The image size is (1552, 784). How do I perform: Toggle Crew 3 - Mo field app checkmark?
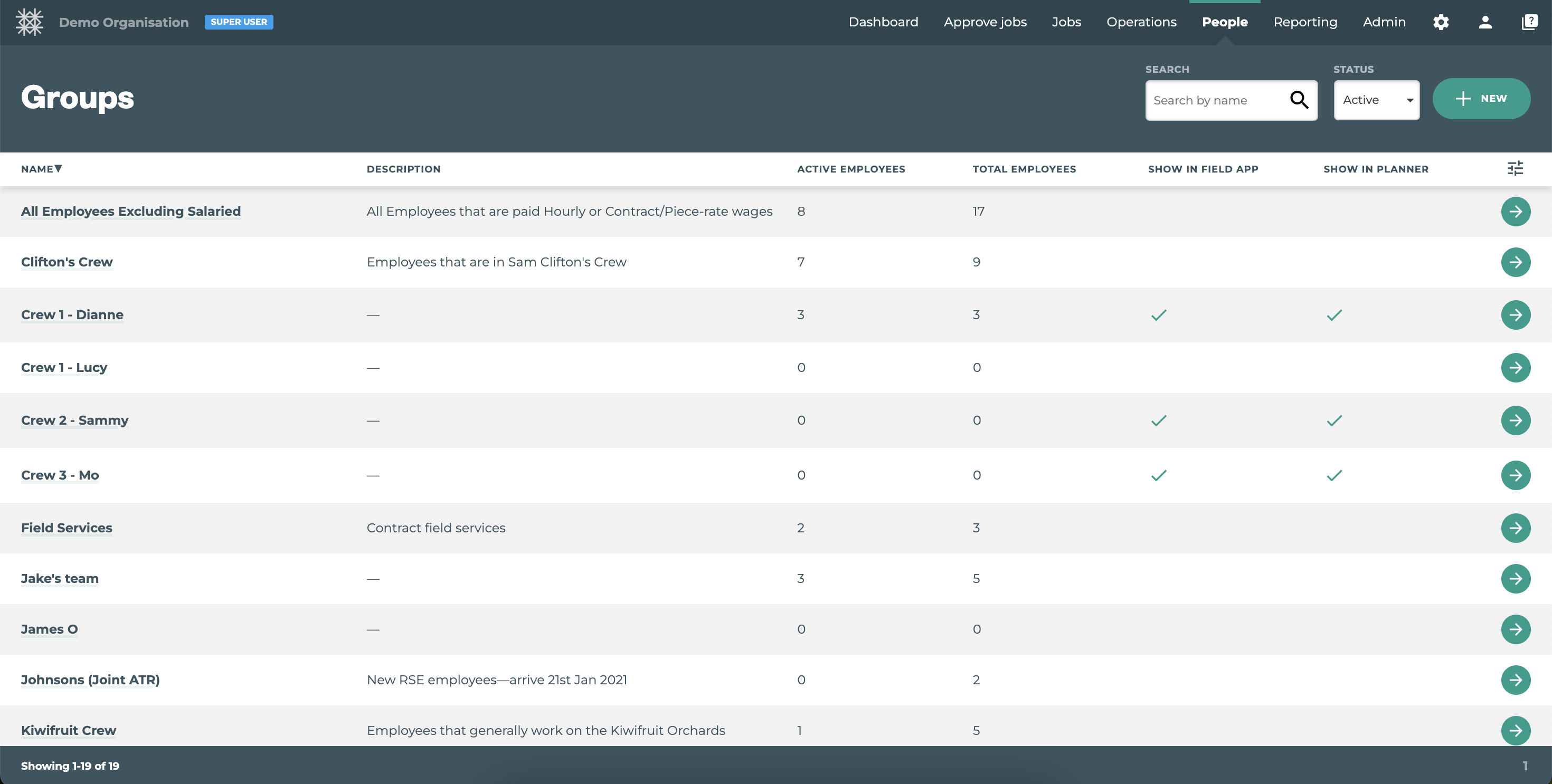pyautogui.click(x=1159, y=475)
